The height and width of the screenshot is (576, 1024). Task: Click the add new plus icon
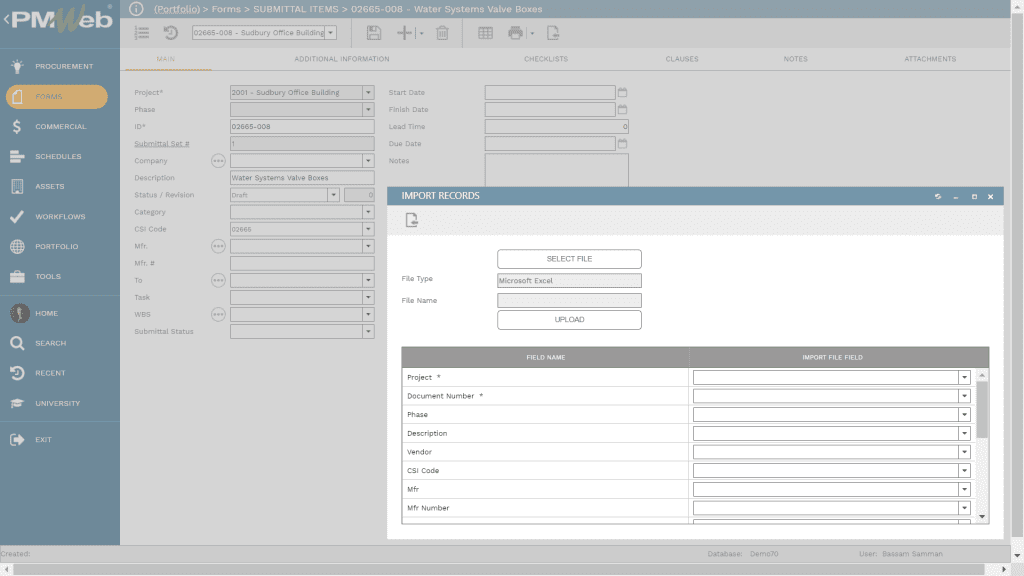[x=404, y=33]
